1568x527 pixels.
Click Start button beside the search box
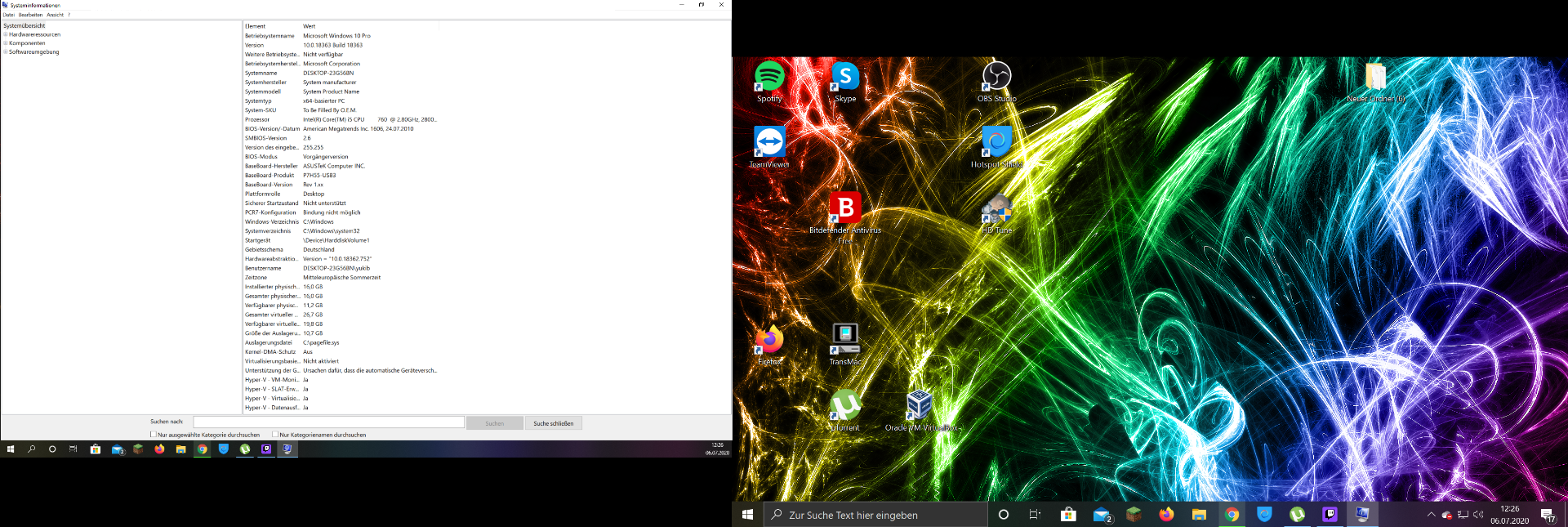click(747, 515)
